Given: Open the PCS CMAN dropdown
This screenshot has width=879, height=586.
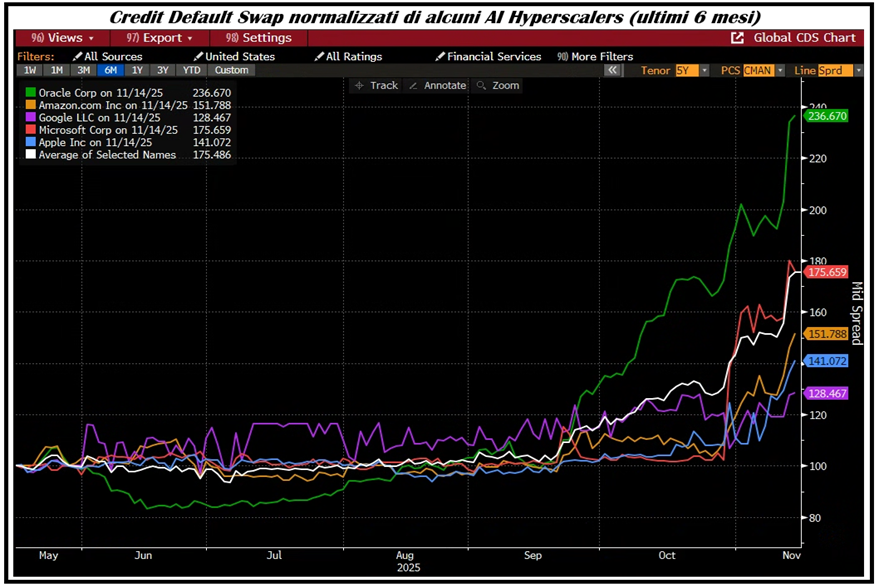Looking at the screenshot, I should [781, 71].
